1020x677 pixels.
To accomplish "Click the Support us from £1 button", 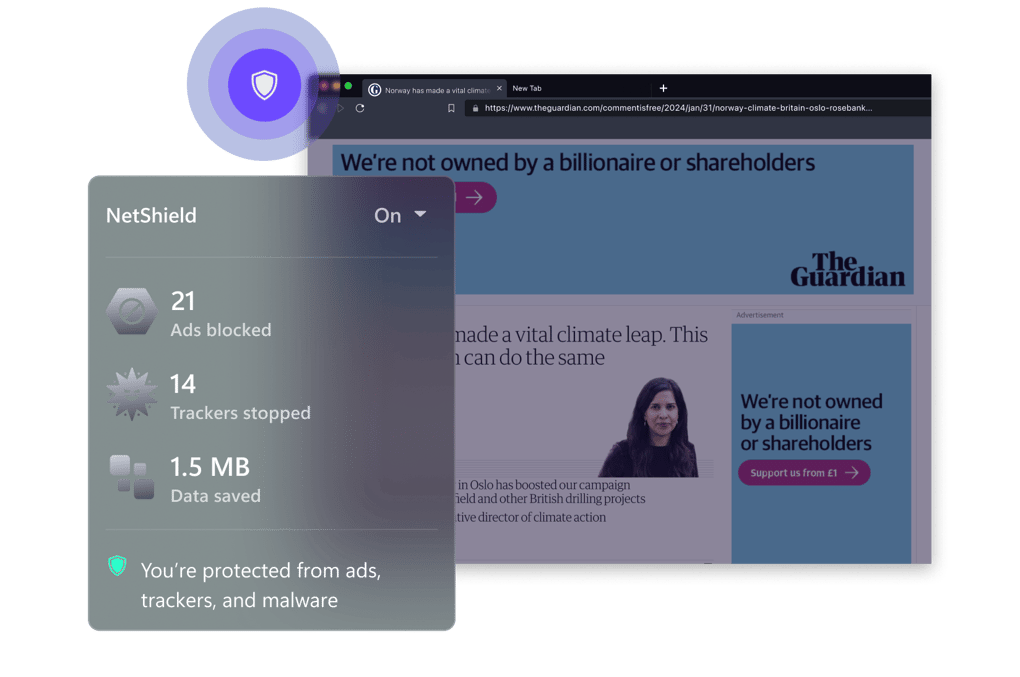I will tap(804, 473).
